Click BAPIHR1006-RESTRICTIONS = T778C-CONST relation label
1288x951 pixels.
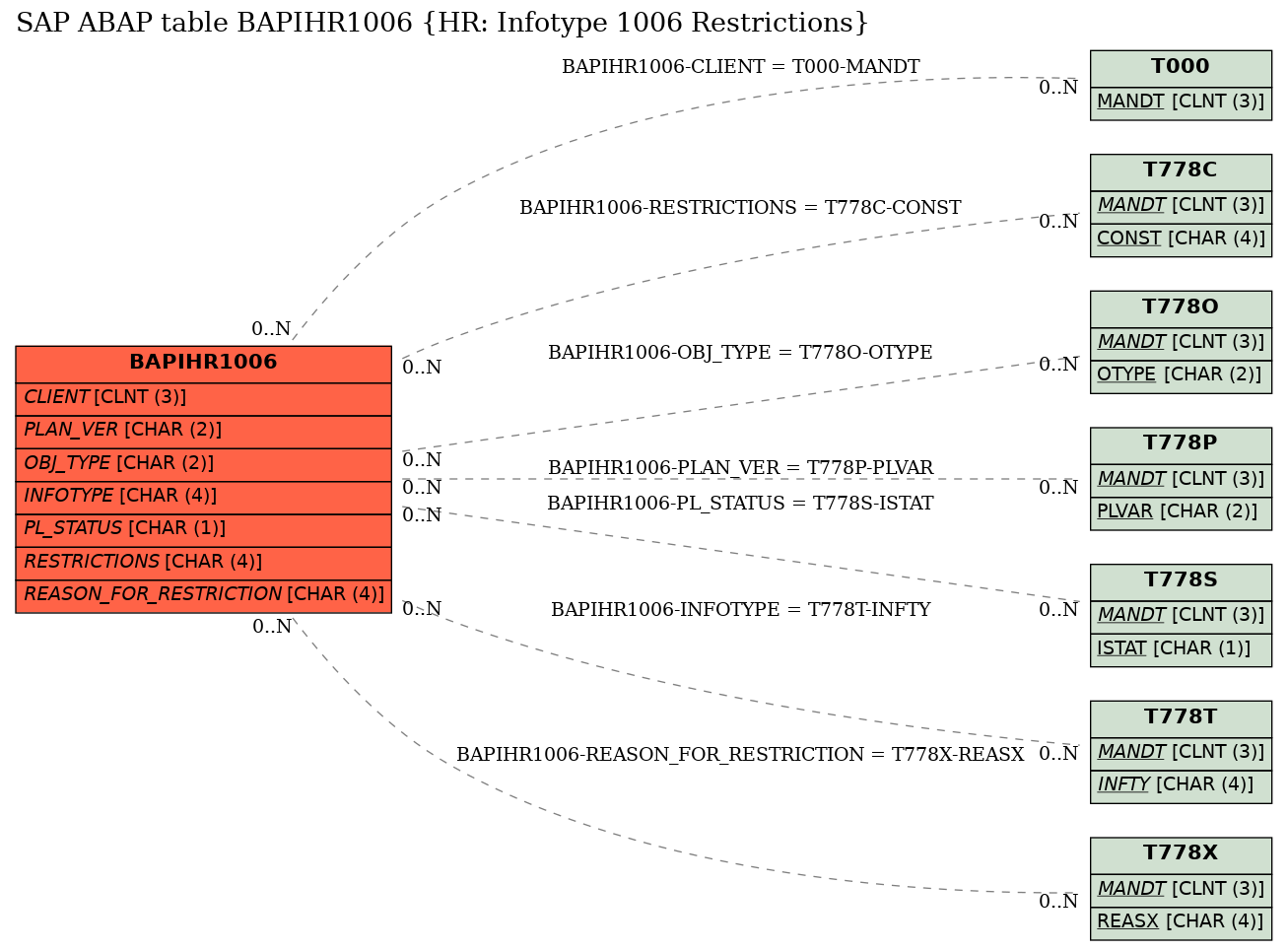(x=740, y=208)
